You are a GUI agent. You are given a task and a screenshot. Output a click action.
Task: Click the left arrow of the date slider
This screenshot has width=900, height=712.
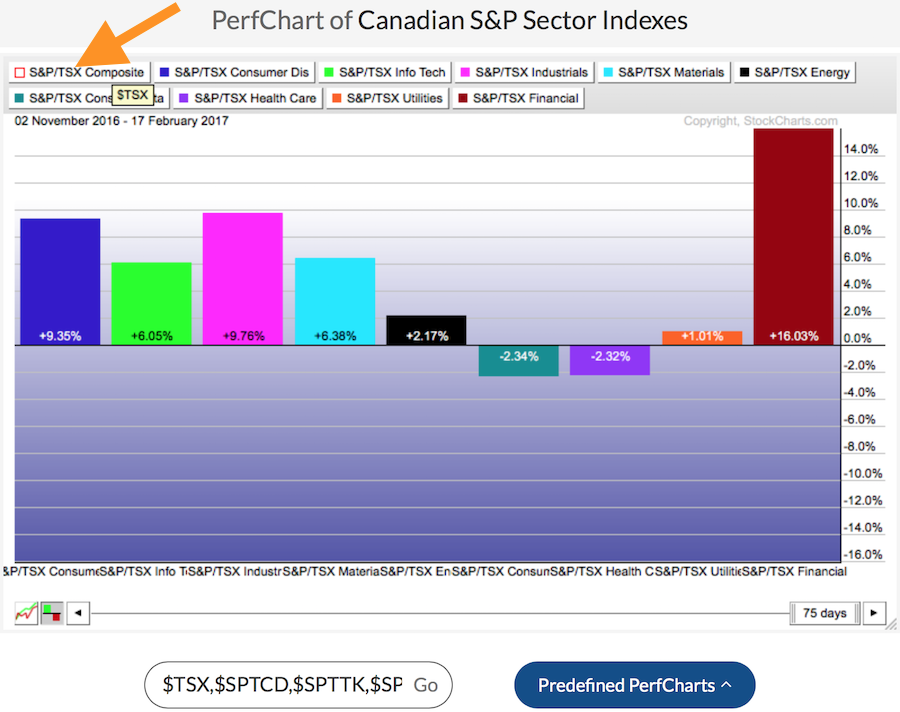79,613
